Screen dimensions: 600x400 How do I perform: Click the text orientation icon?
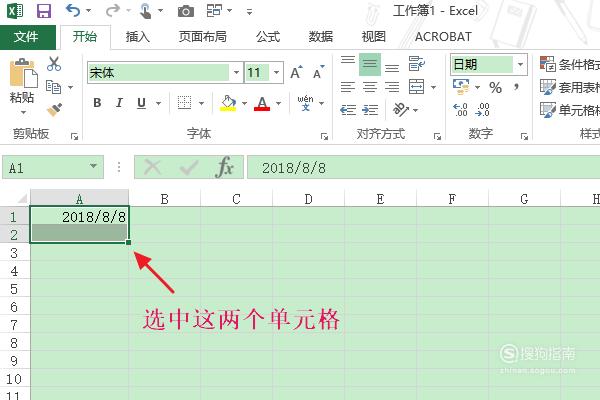[x=401, y=110]
